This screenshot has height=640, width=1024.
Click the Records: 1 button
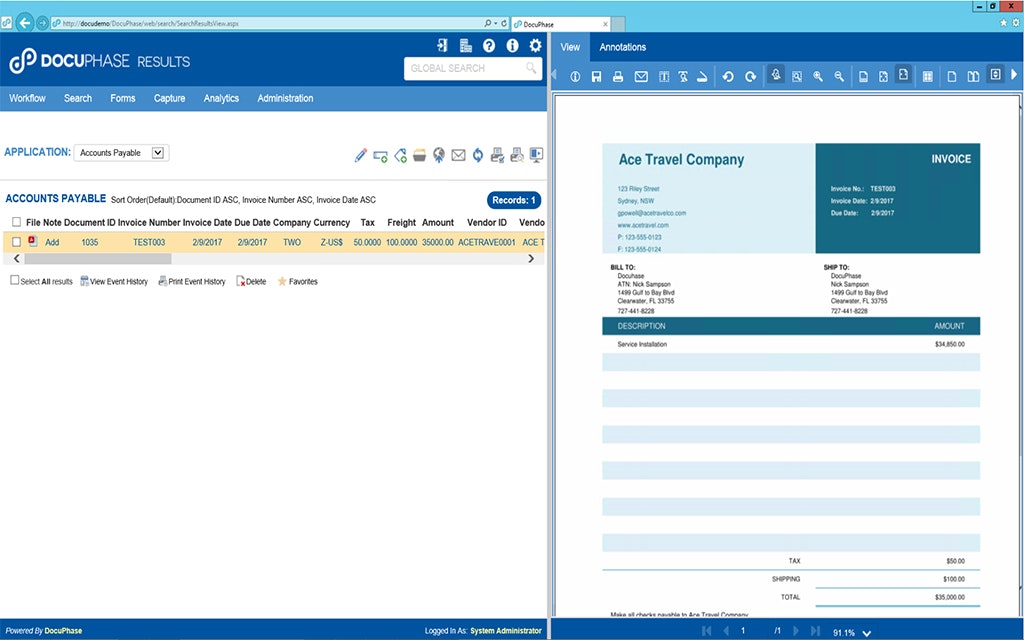[x=514, y=200]
